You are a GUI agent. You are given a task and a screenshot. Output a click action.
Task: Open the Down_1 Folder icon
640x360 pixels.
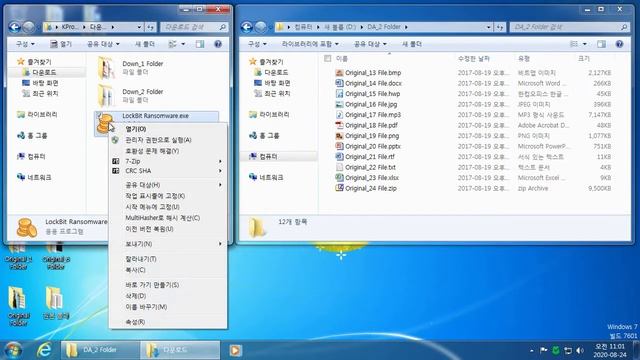click(x=106, y=68)
